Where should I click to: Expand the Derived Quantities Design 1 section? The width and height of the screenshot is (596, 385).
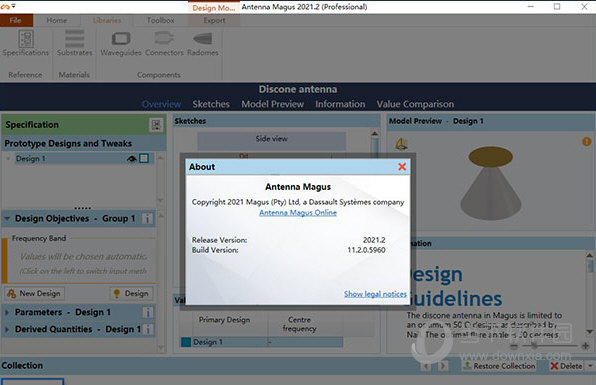[7, 329]
